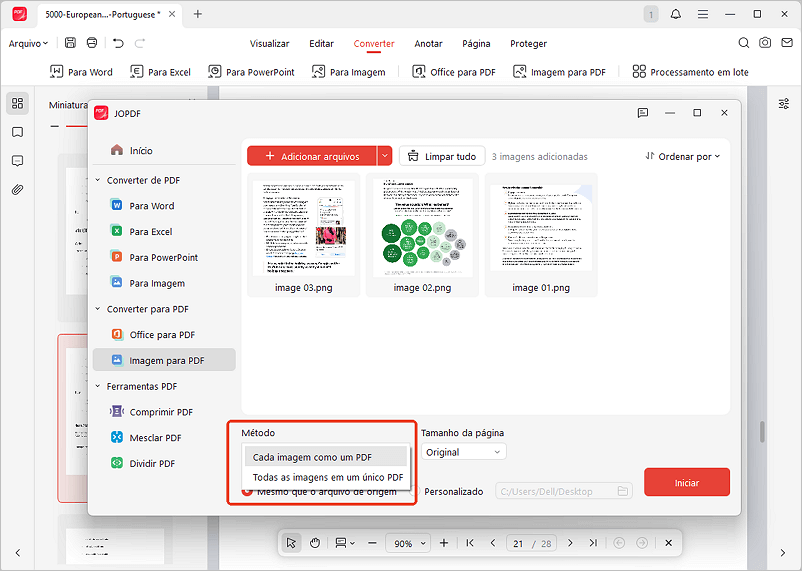Open the Visualizar tab
Image resolution: width=802 pixels, height=571 pixels.
[270, 43]
